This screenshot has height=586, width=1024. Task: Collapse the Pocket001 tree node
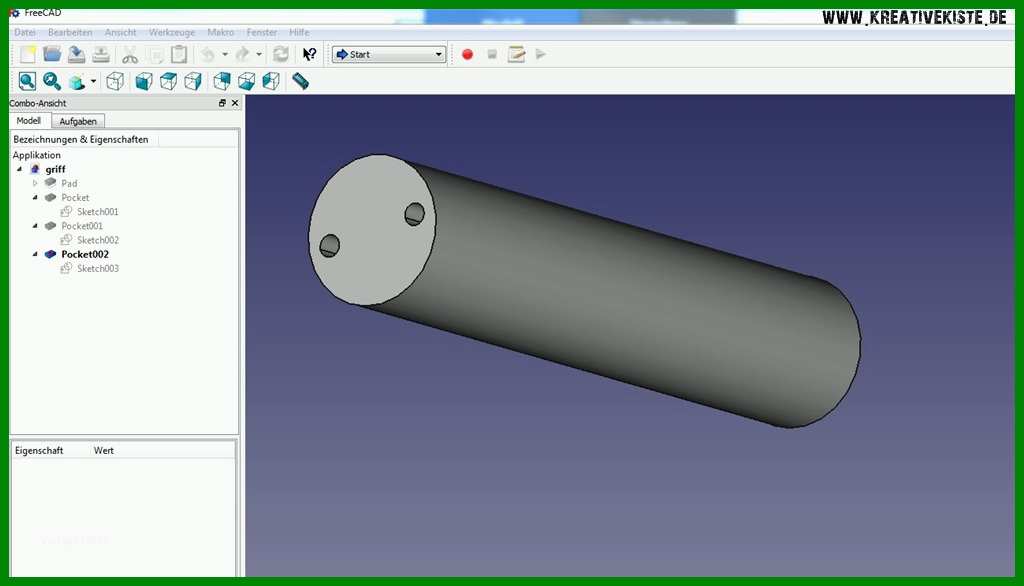(x=35, y=226)
